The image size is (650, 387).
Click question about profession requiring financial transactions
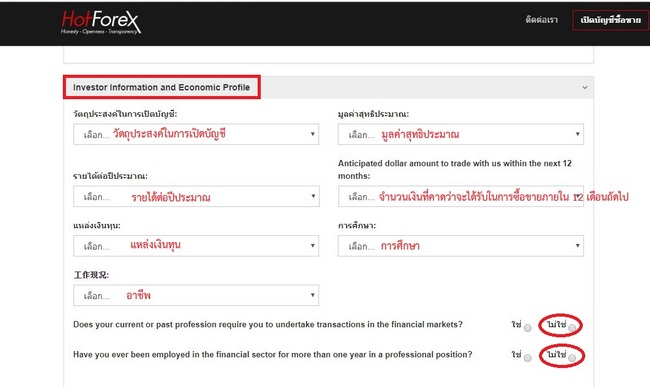[x=268, y=324]
